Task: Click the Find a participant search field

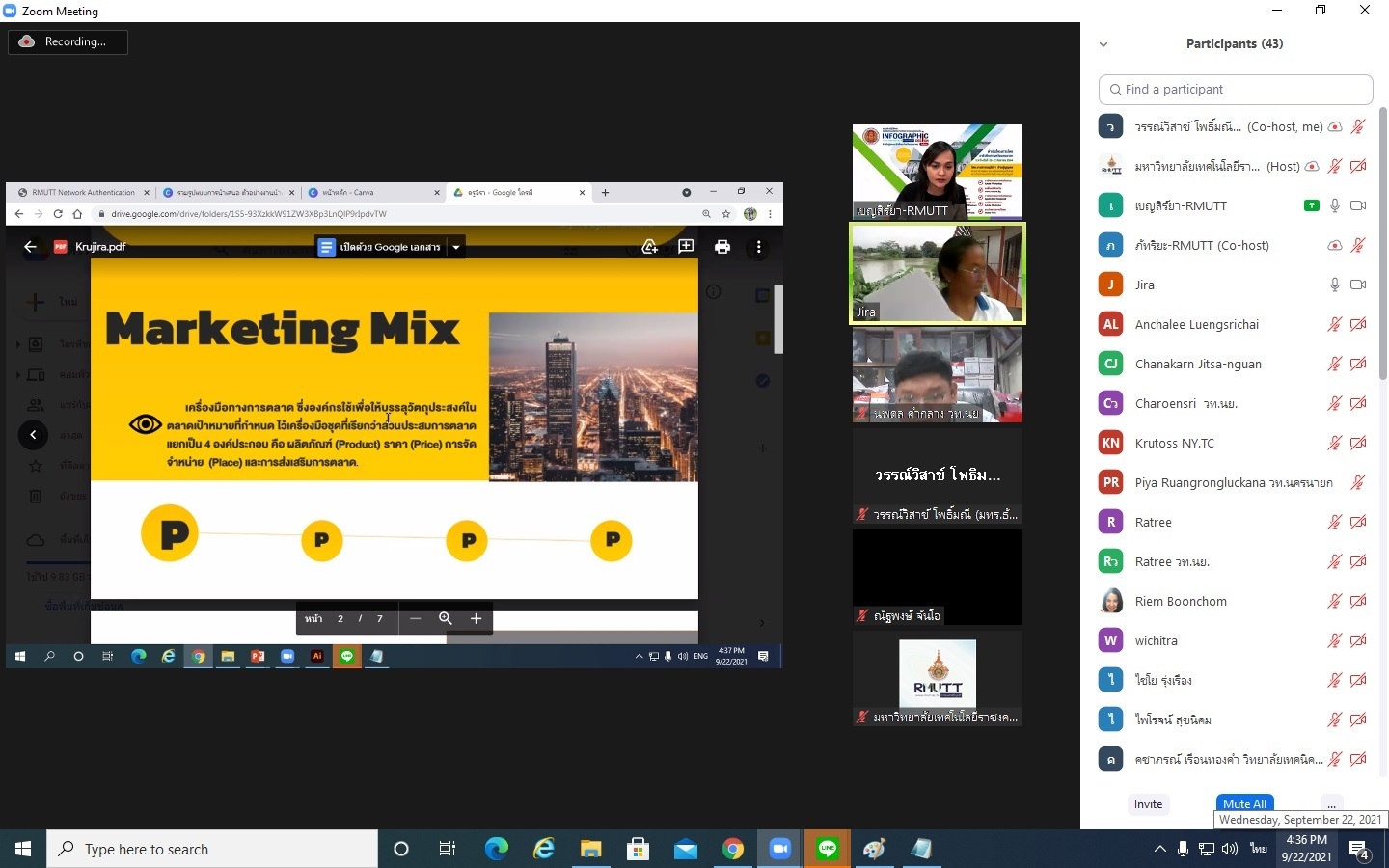Action: tap(1236, 89)
